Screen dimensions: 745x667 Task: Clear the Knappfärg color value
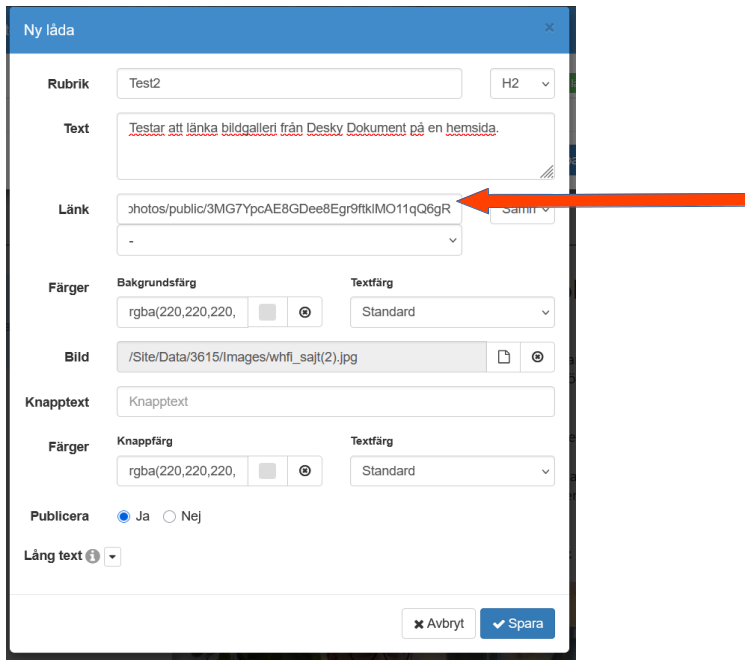pos(305,471)
